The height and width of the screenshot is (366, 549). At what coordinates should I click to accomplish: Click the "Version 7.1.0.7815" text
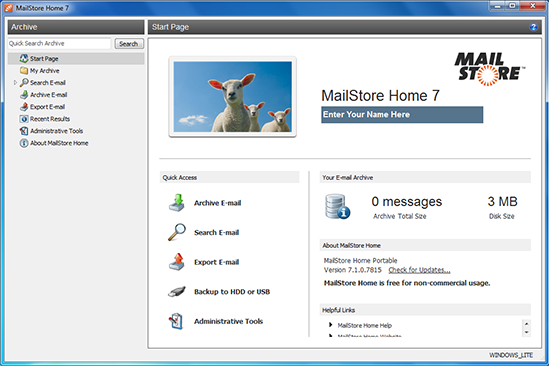[353, 270]
